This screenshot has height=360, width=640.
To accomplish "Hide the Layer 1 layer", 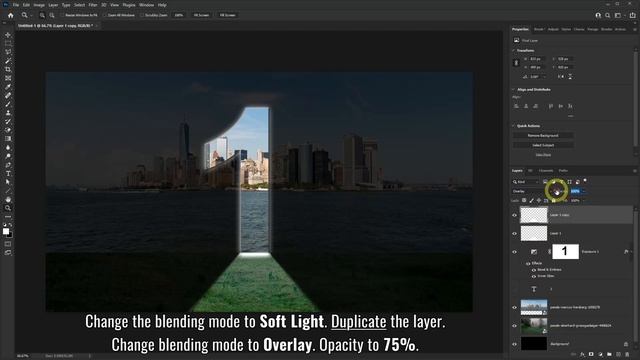I will (x=515, y=233).
